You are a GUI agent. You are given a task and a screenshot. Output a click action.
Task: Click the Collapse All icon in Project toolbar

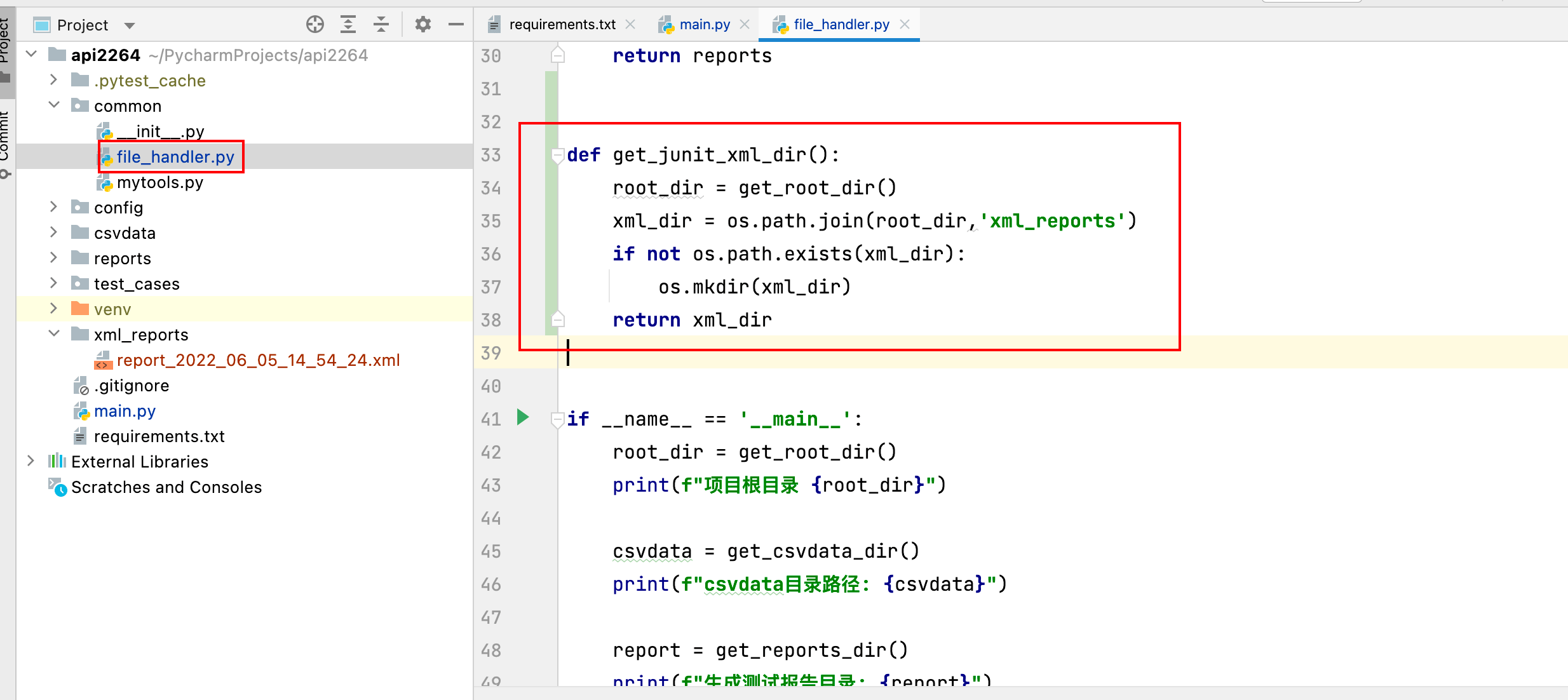point(381,25)
